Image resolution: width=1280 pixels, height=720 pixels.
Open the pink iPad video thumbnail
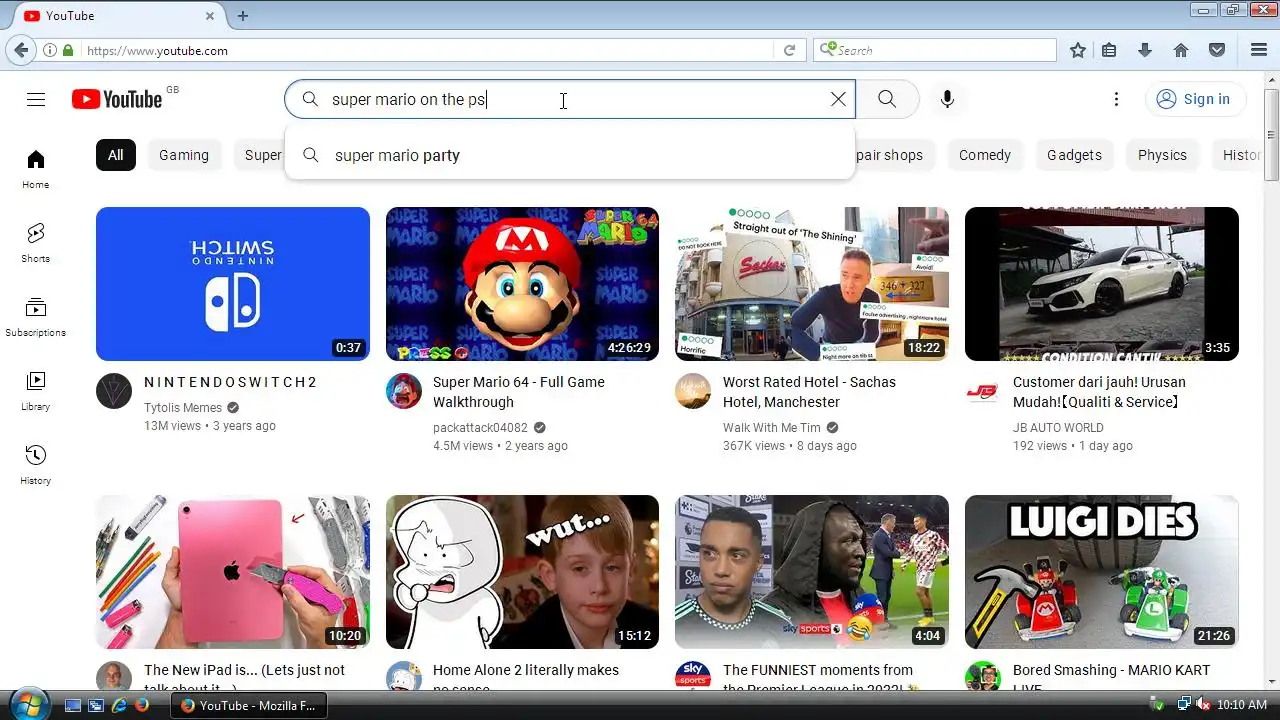tap(233, 572)
